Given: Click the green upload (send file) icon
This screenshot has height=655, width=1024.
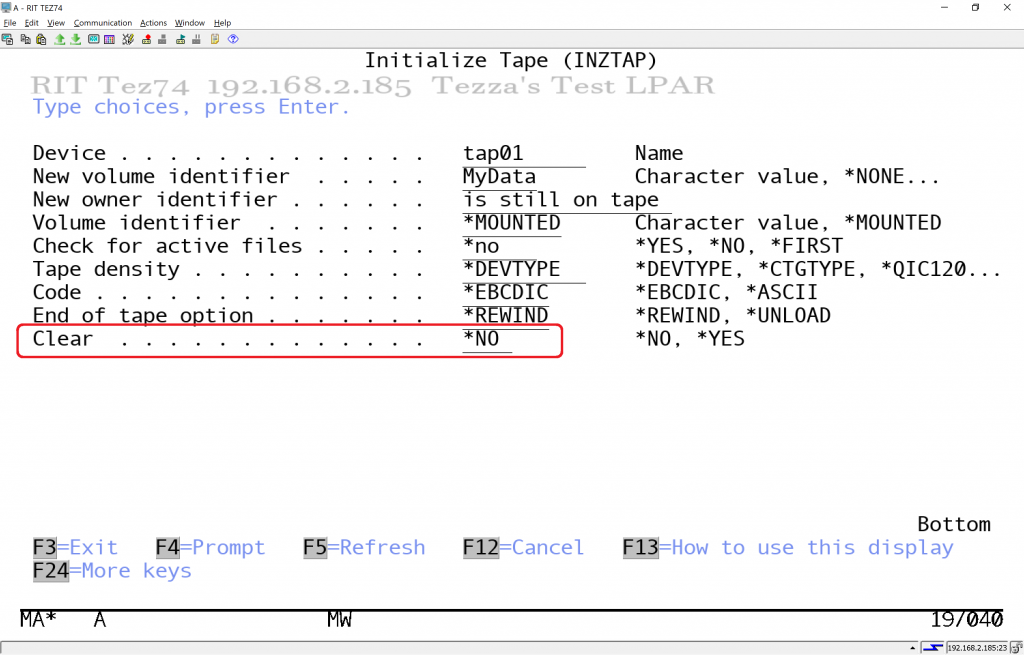Looking at the screenshot, I should [60, 40].
